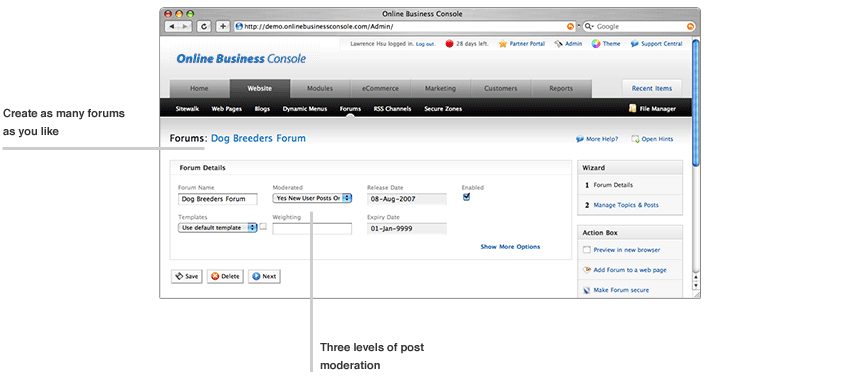
Task: Click the small template edit icon beside Templates
Action: point(263,227)
